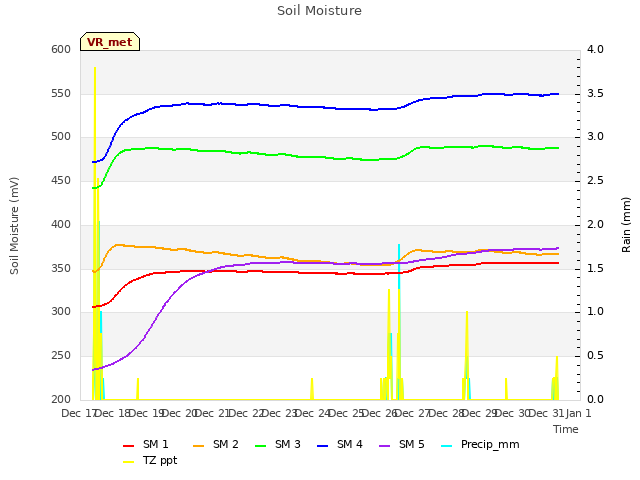This screenshot has height=480, width=640.
Task: Click yellow TZ ppt legend swatch
Action: pyautogui.click(x=128, y=462)
